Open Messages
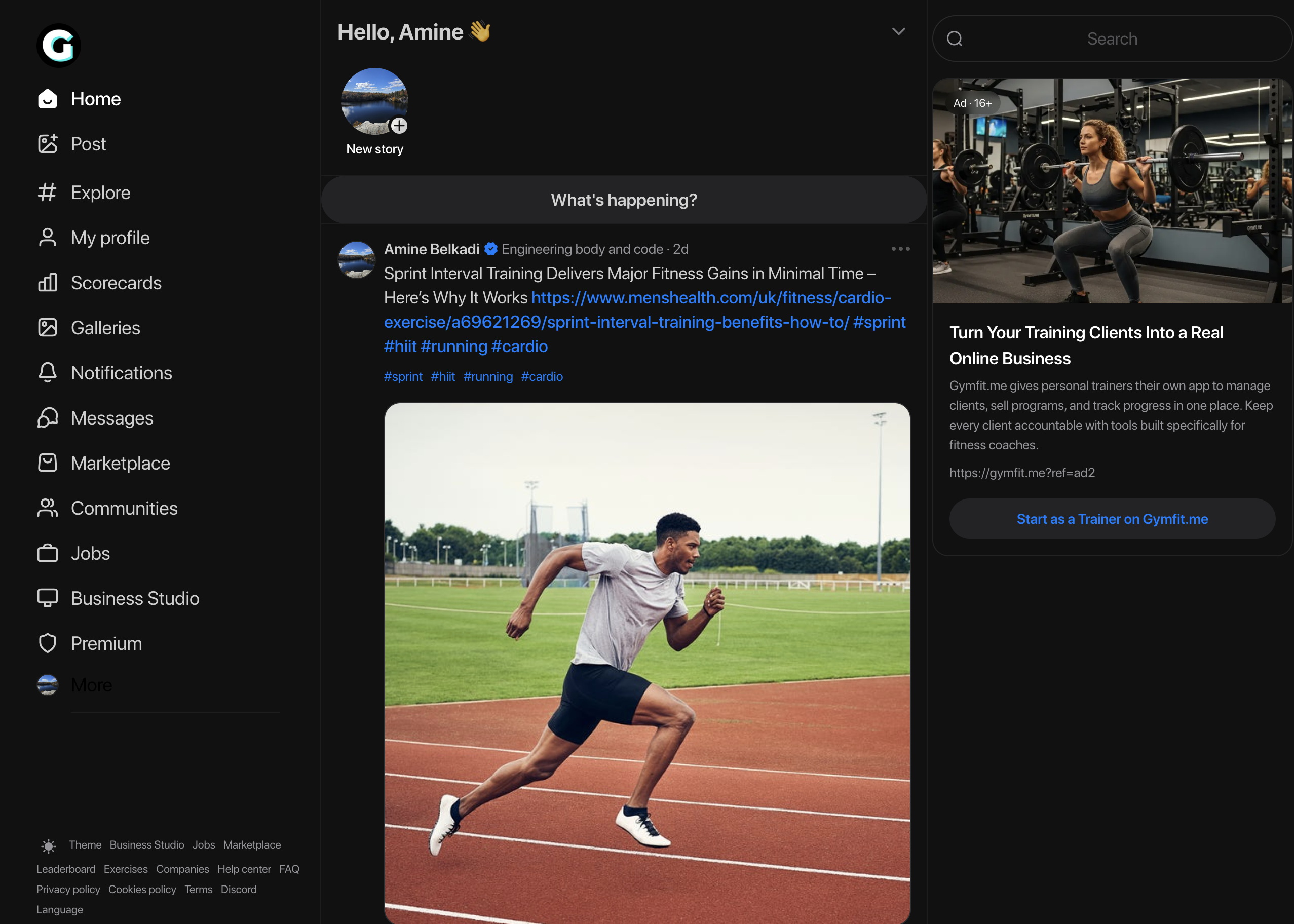This screenshot has width=1294, height=924. [x=111, y=418]
